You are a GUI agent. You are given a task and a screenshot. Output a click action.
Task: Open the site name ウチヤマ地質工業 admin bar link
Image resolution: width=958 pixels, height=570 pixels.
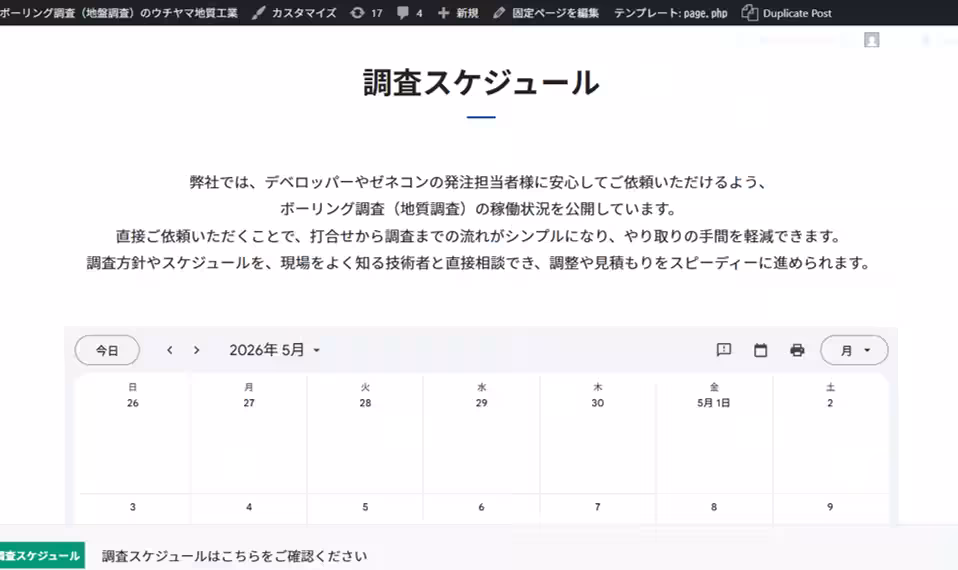[x=119, y=13]
